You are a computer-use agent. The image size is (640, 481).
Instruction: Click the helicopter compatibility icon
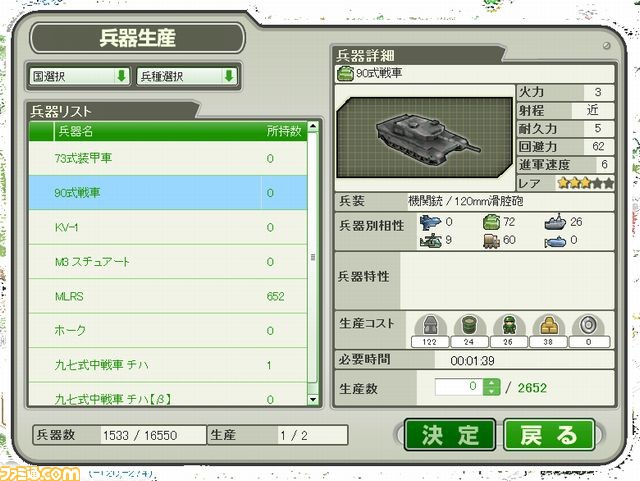click(431, 240)
